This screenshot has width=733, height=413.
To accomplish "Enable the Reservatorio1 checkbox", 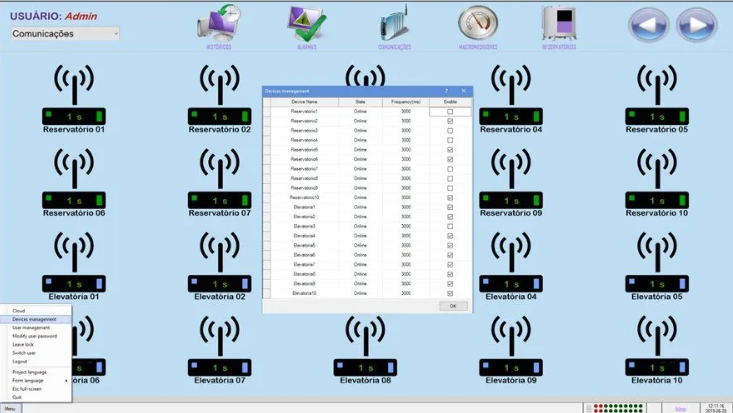I will click(x=450, y=112).
